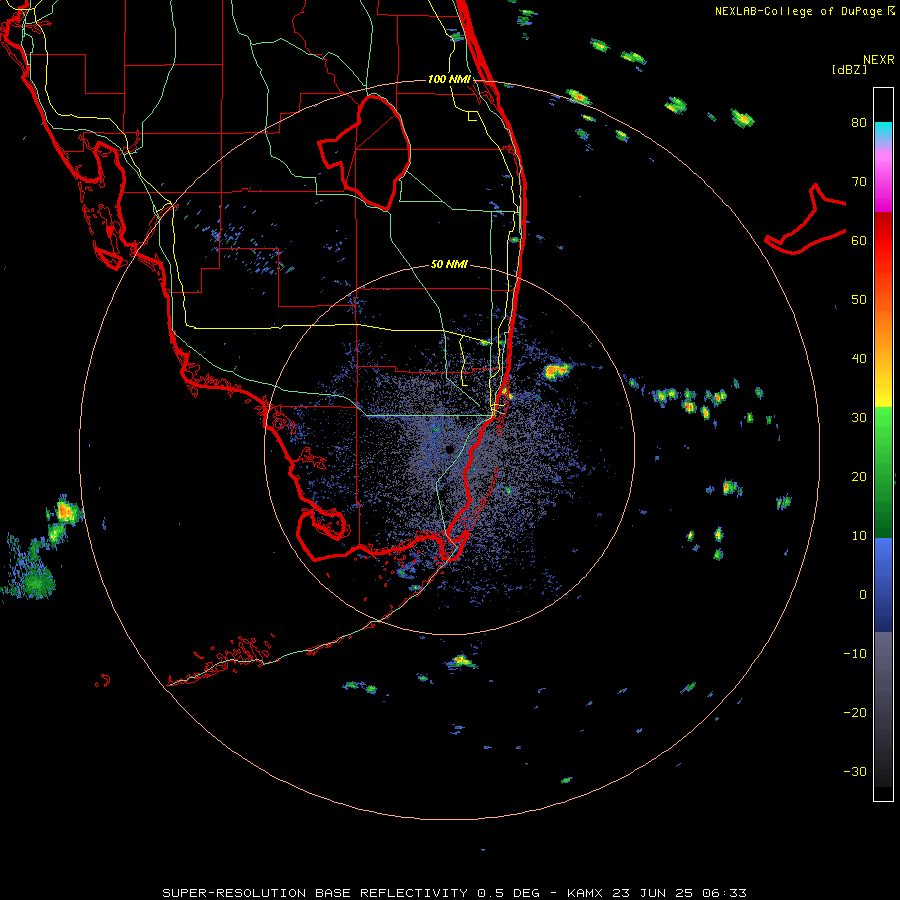Click the -30 value on the dBZ scale

[855, 771]
